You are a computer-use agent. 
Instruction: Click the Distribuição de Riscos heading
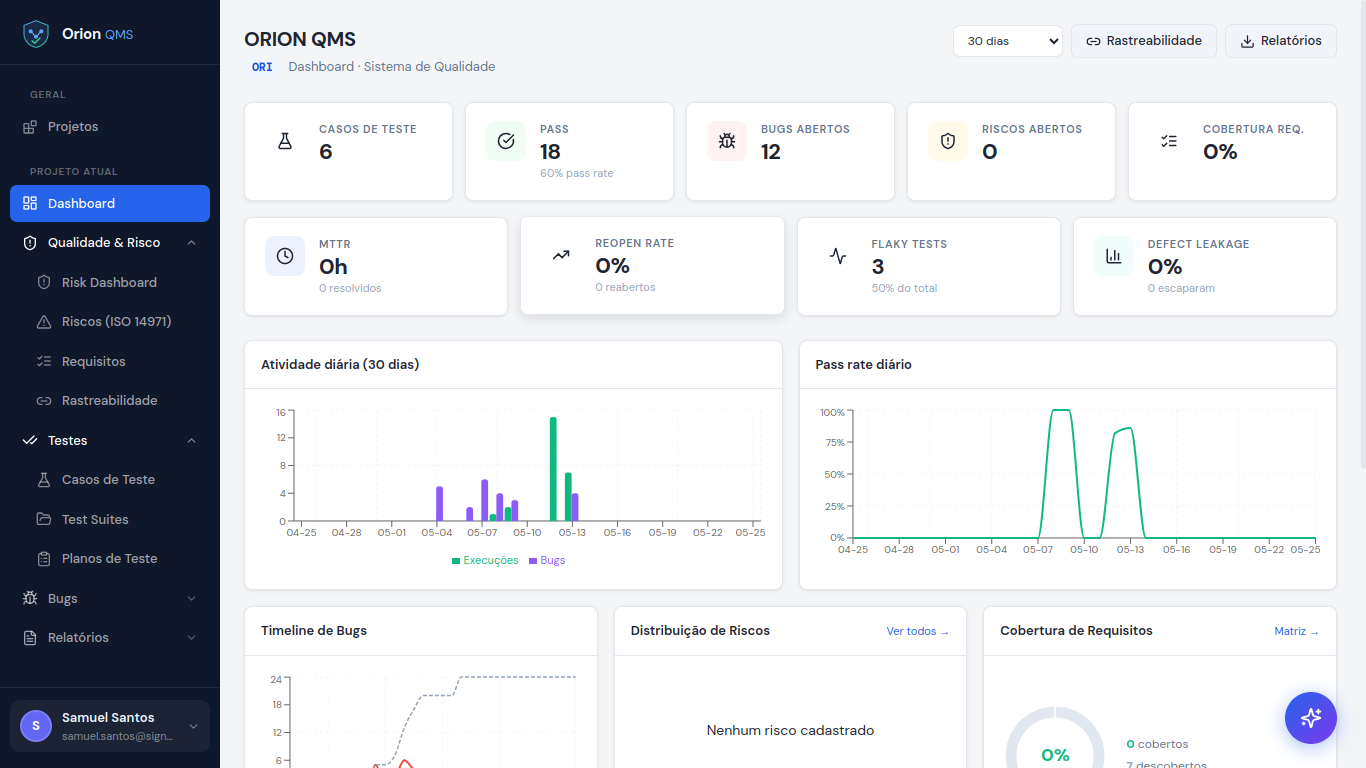(x=700, y=631)
